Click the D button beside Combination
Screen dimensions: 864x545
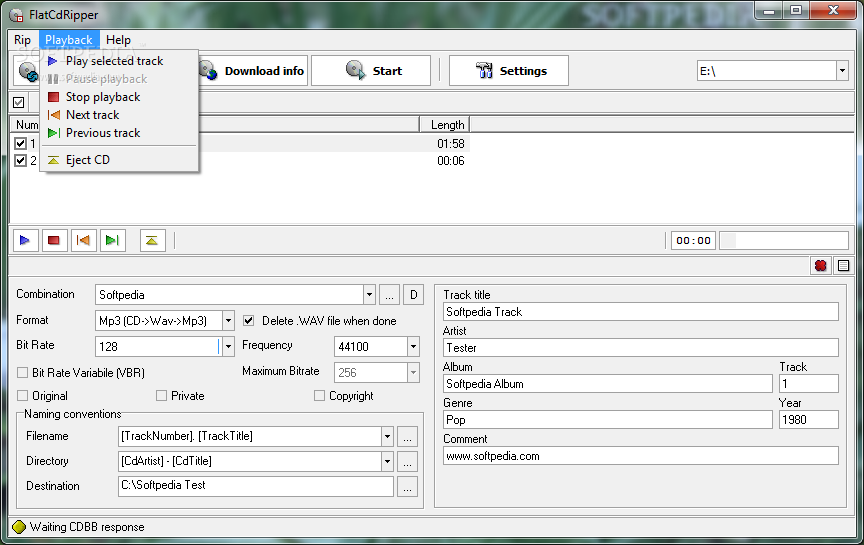point(413,295)
